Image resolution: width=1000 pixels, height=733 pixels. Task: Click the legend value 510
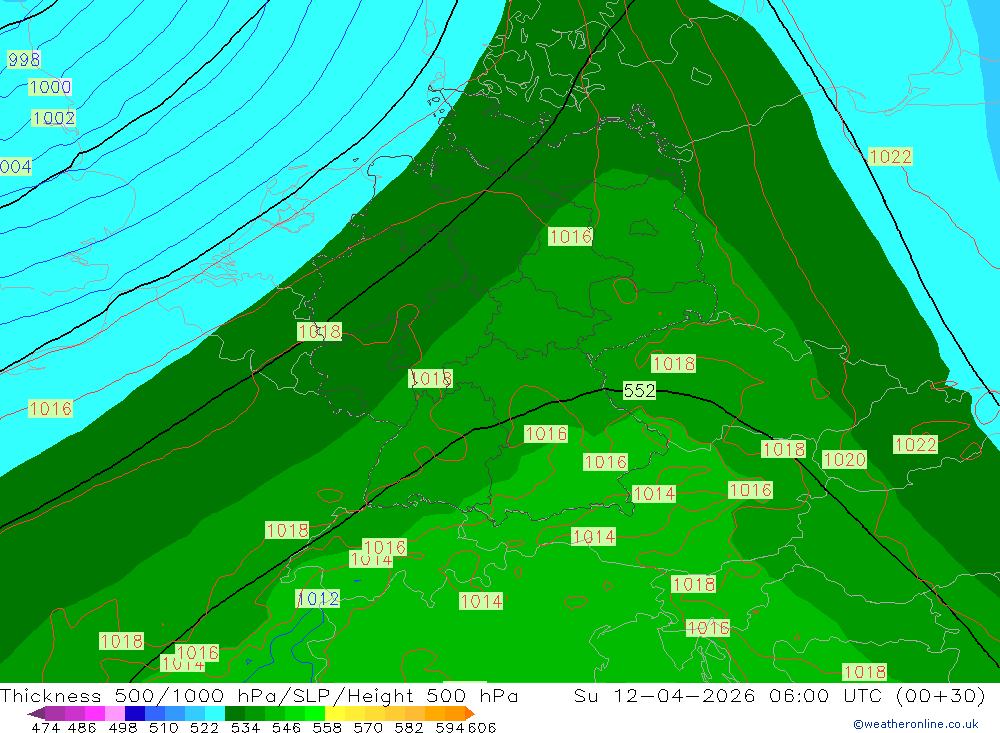163,727
